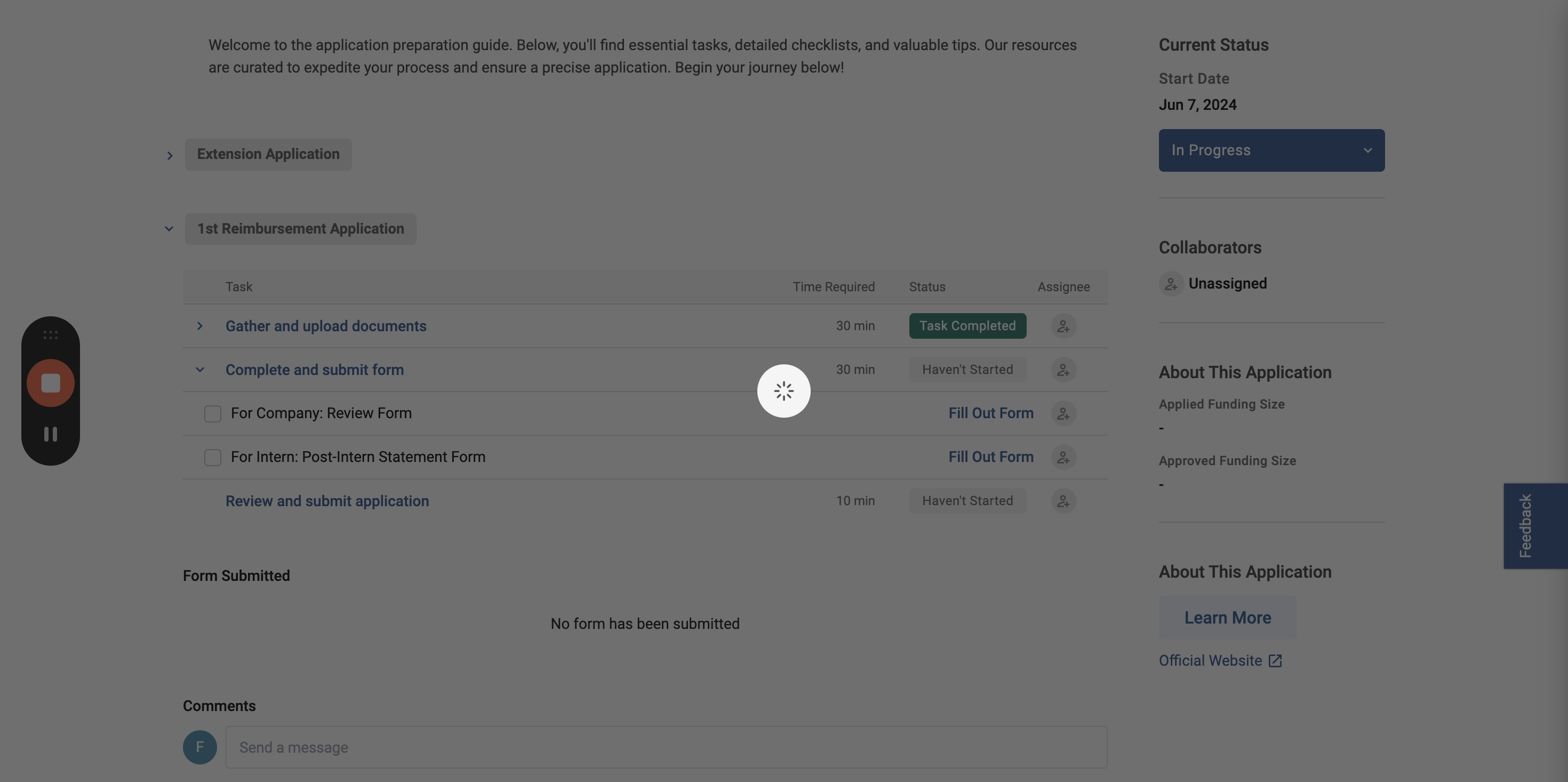The width and height of the screenshot is (1568, 782).
Task: Open the Feedback side tab
Action: coord(1535,526)
